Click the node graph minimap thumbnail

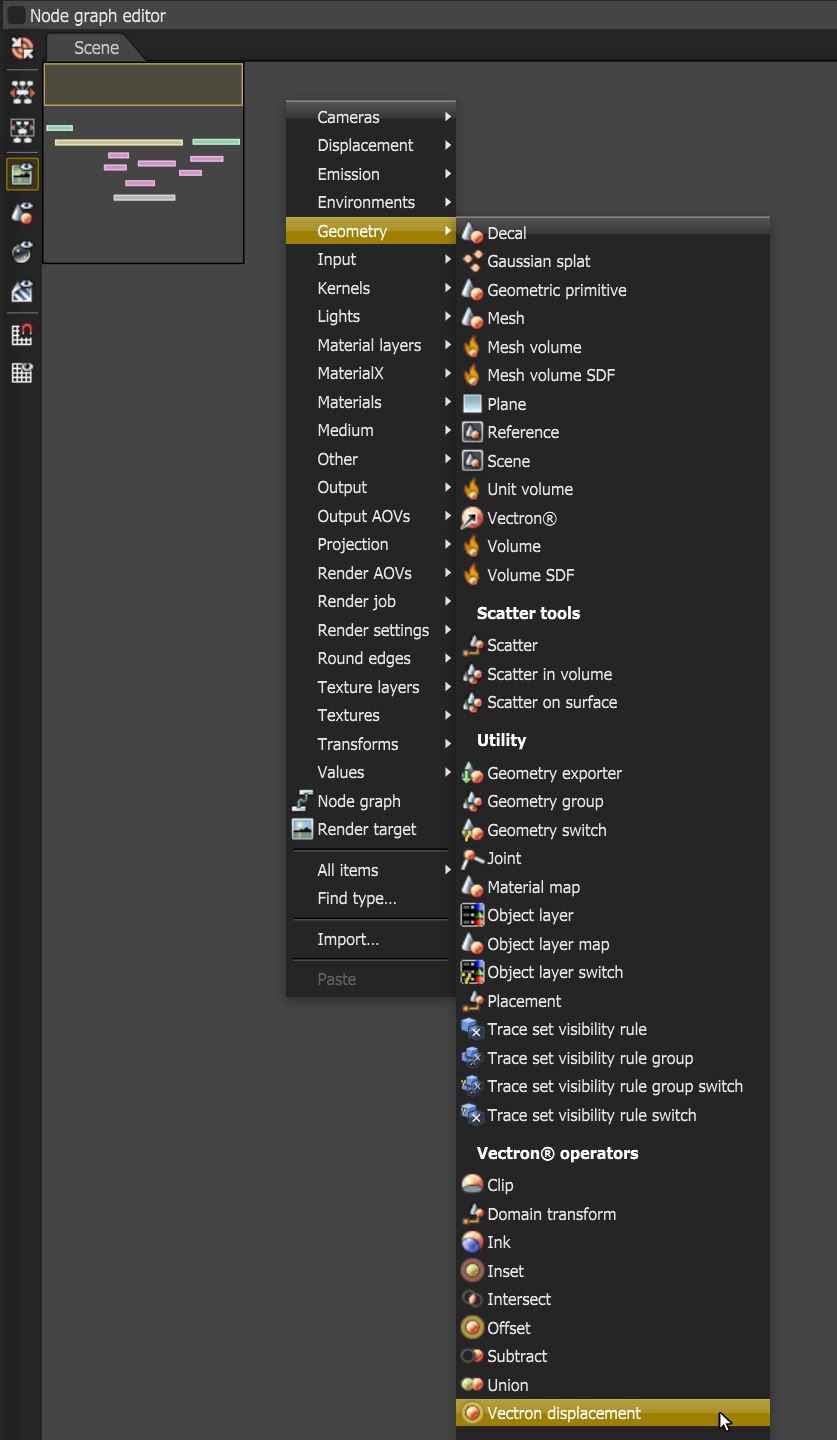point(143,163)
